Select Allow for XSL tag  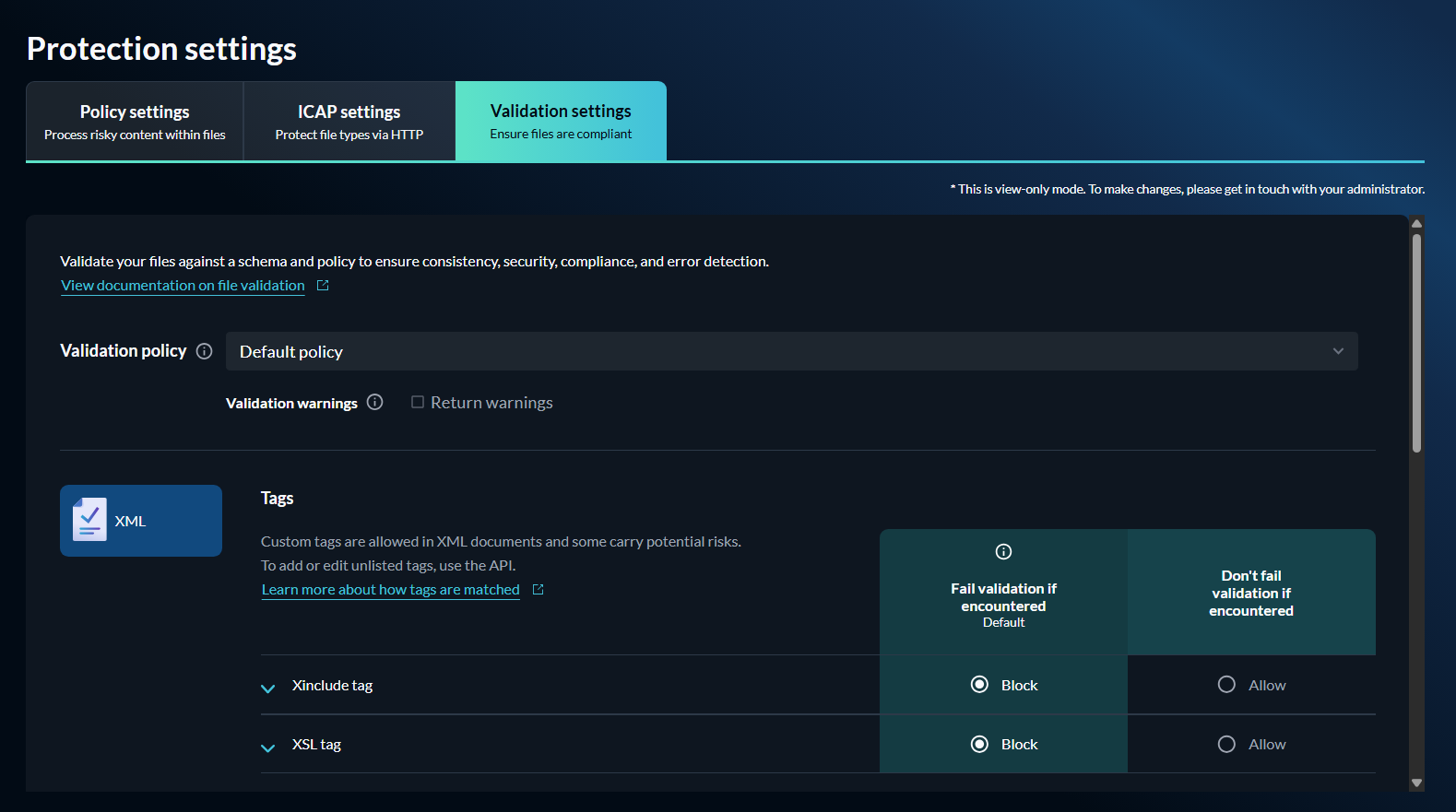click(x=1226, y=744)
